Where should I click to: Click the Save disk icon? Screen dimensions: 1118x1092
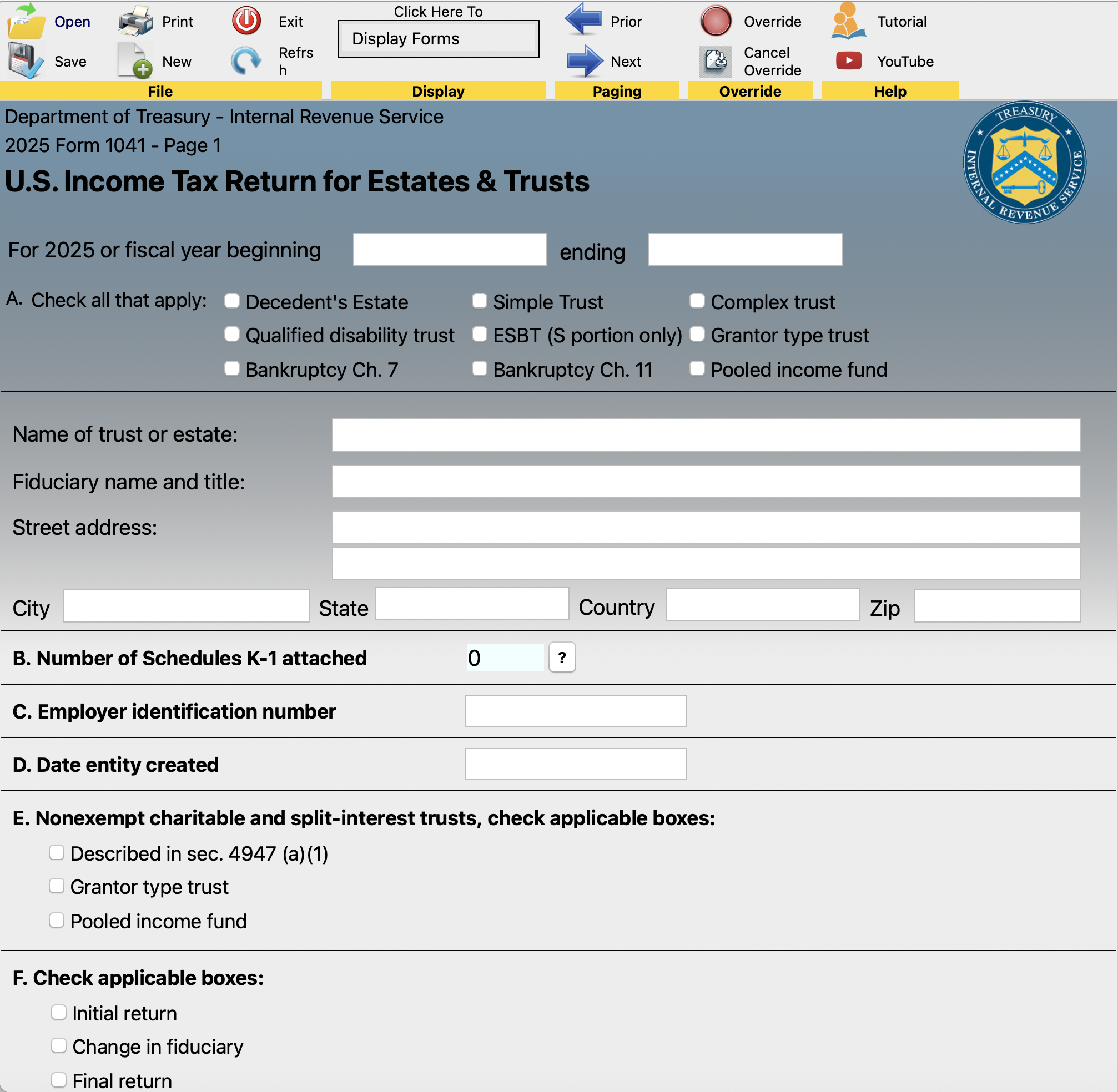coord(25,60)
